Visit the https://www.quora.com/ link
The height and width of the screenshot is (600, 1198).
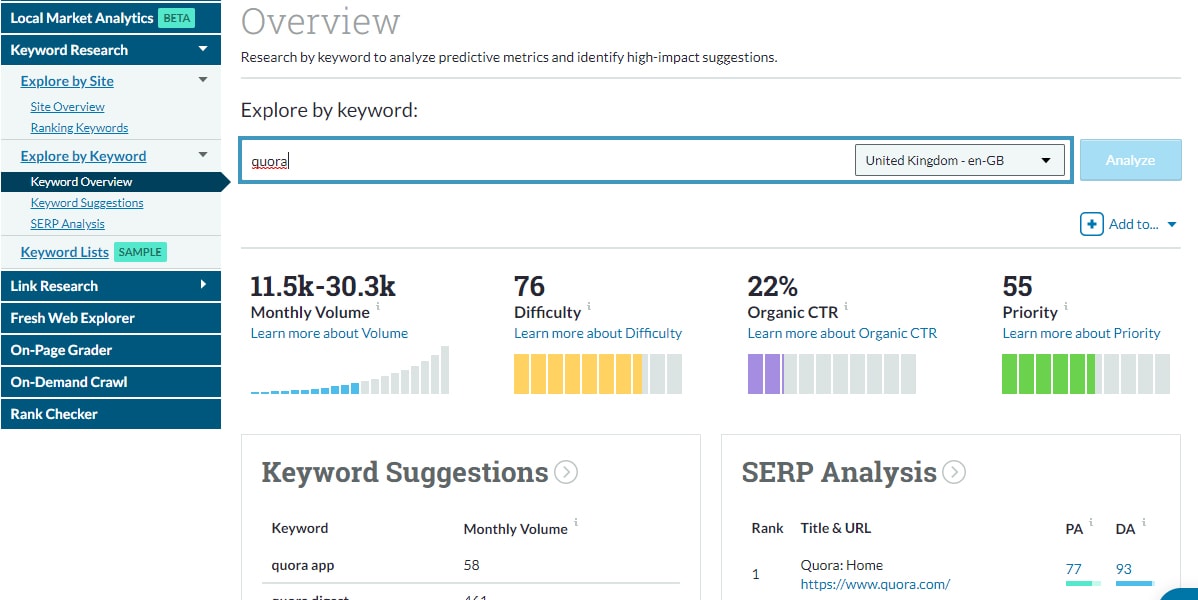[875, 583]
